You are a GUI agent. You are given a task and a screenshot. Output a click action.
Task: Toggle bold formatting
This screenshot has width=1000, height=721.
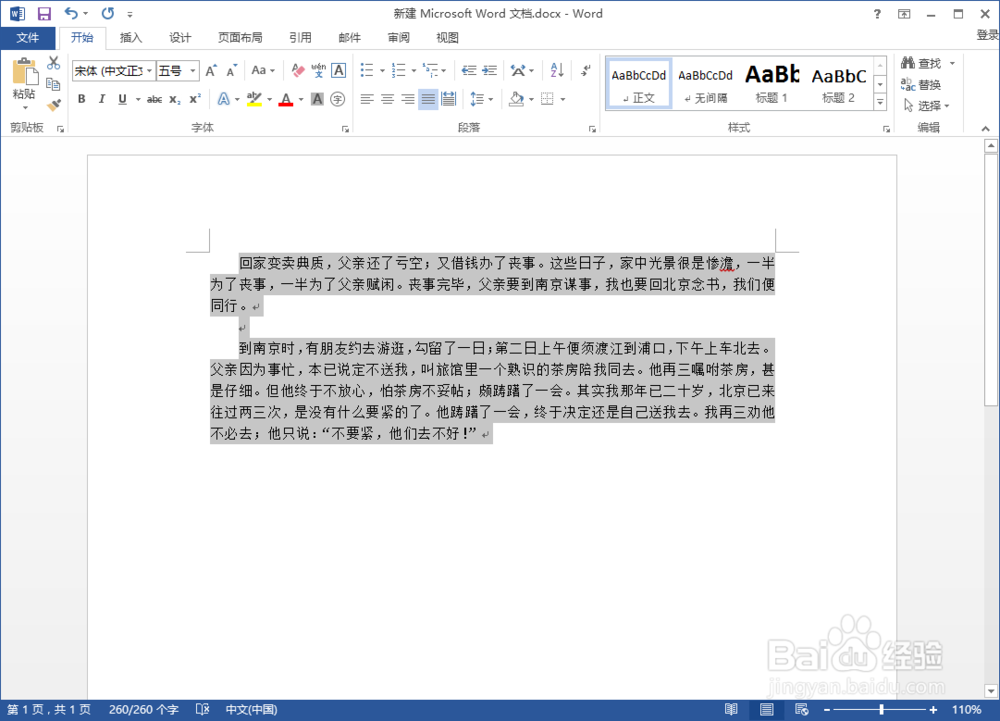click(82, 99)
